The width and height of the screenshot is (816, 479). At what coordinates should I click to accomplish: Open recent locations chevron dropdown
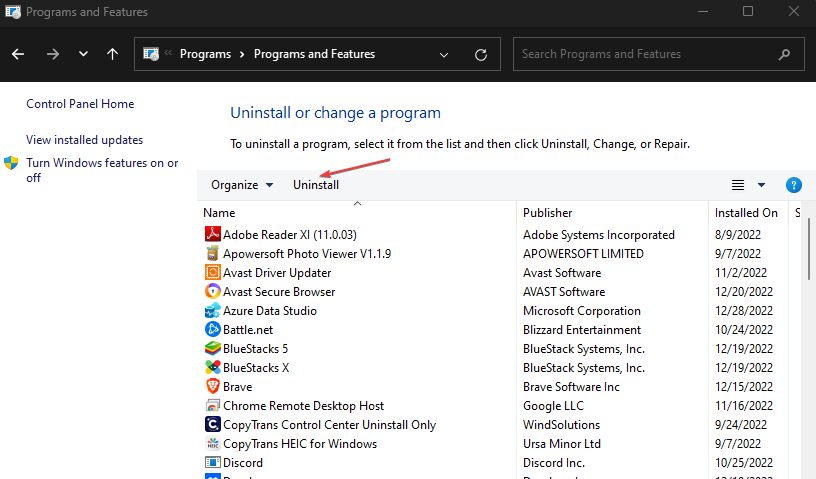click(83, 54)
